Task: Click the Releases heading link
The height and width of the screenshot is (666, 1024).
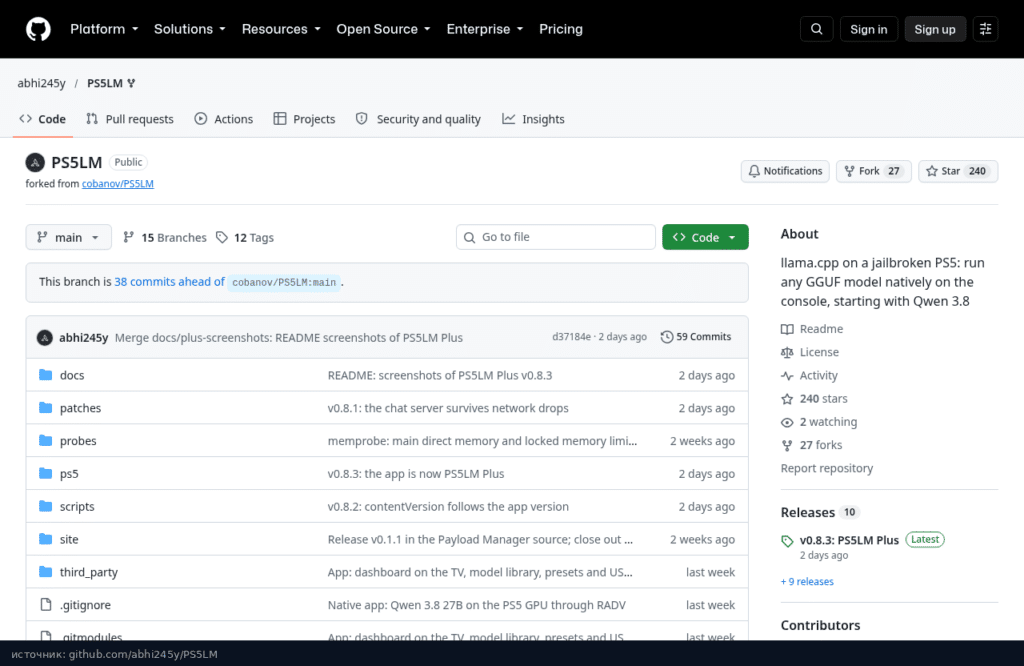Action: (807, 513)
